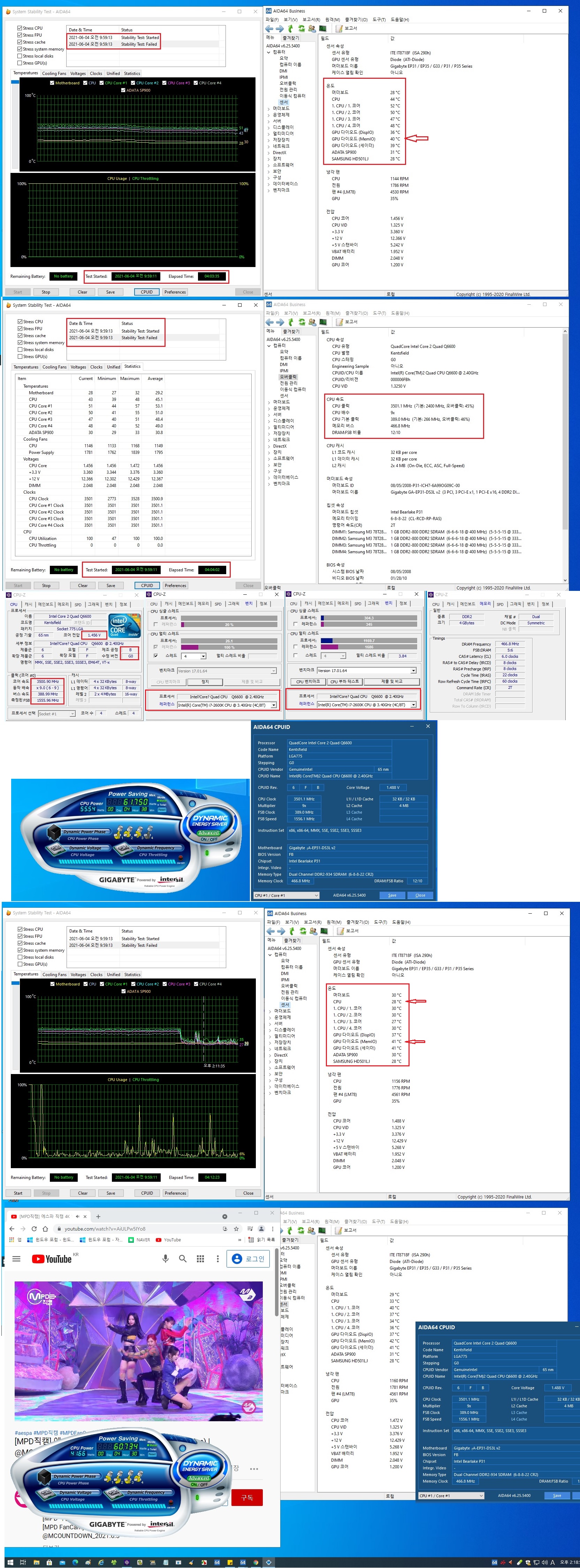Expand 마더보드 node in AIDA64 showing CPU 속성
Viewport: 580px width, 1568px height.
tap(269, 402)
